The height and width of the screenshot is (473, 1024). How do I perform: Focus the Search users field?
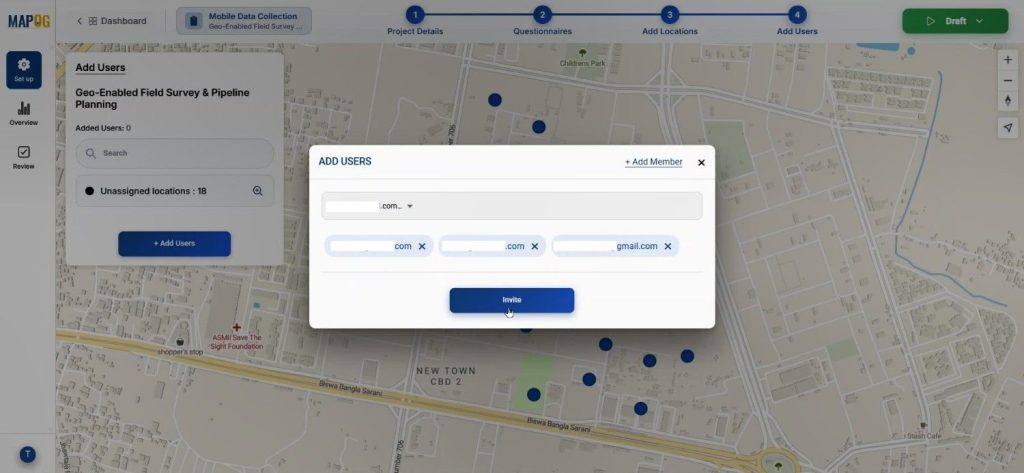(175, 154)
